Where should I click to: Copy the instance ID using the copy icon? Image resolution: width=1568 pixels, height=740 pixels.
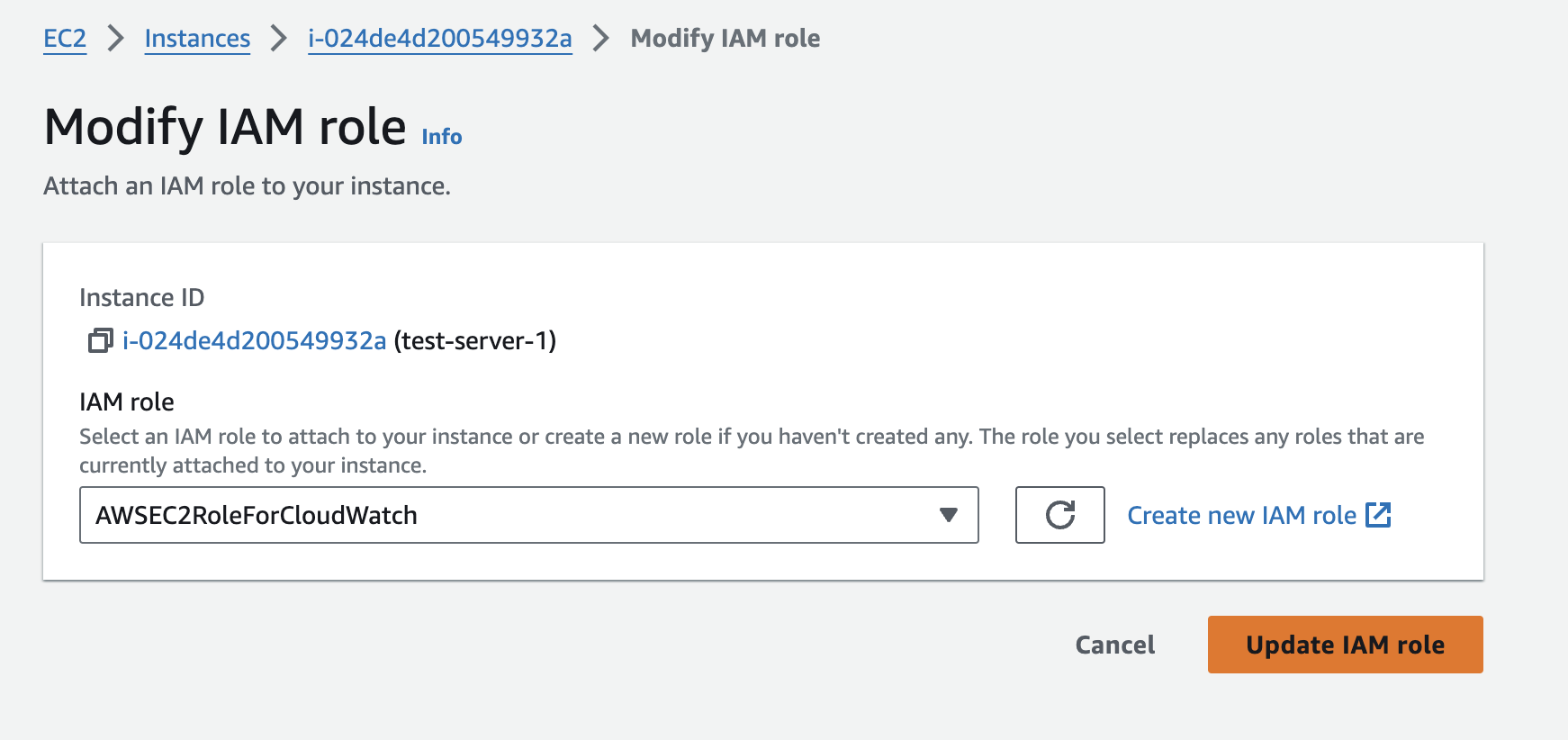pos(100,340)
